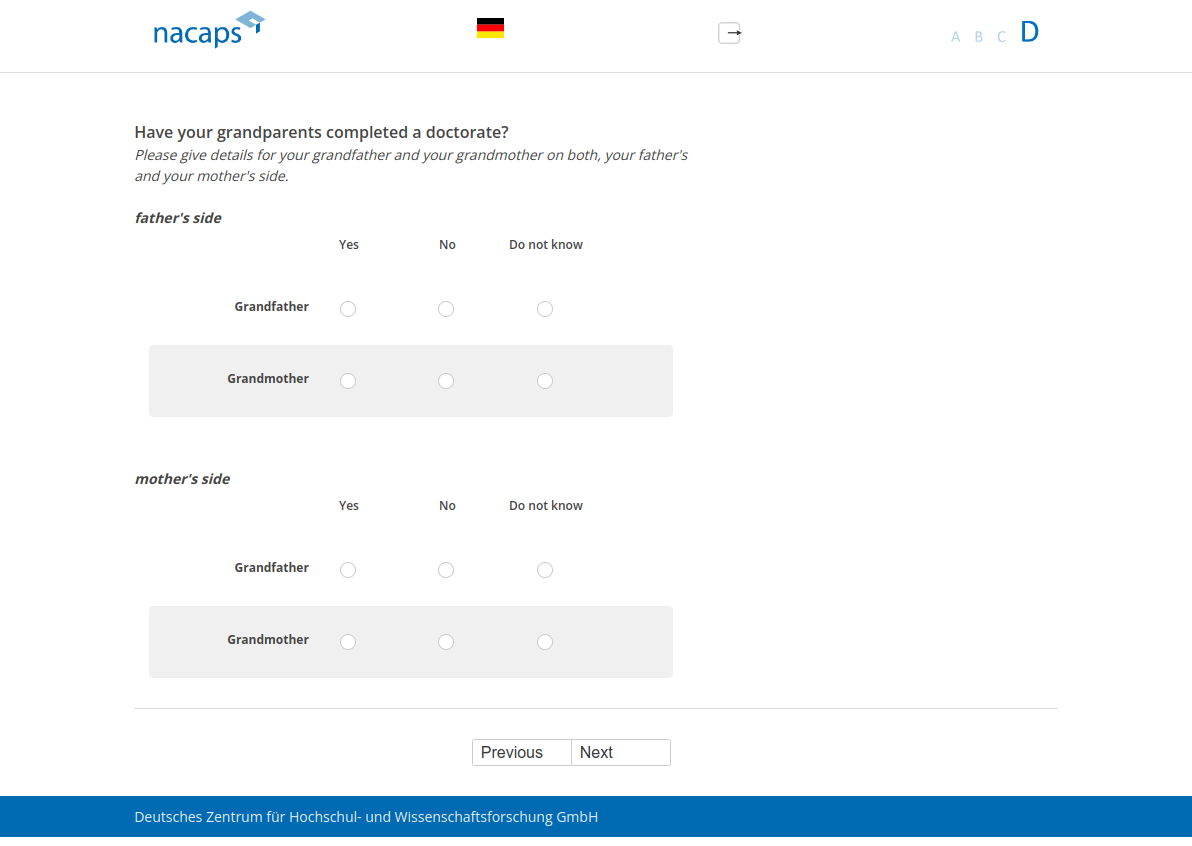The image size is (1192, 846).
Task: Go to section C in progress indicator
Action: pyautogui.click(x=1001, y=37)
